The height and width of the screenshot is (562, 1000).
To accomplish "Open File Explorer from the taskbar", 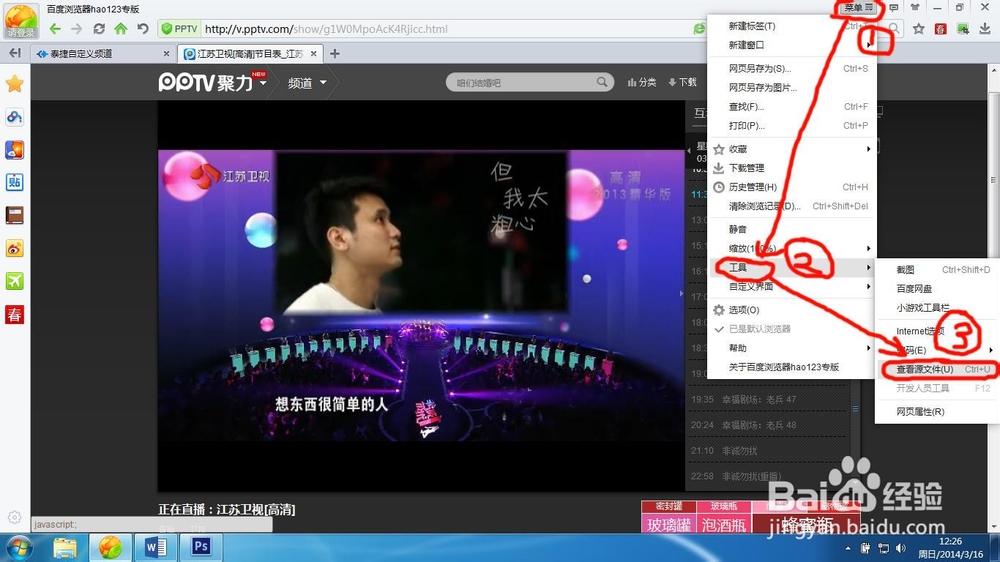I will pyautogui.click(x=64, y=547).
